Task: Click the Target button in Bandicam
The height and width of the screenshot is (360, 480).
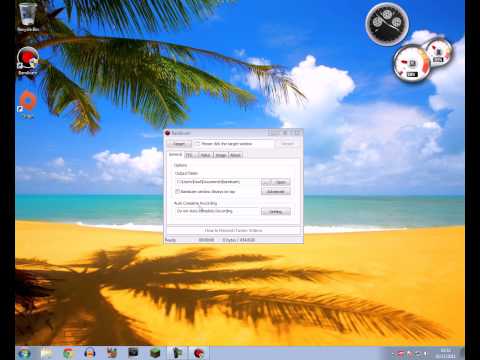Action: pos(179,144)
